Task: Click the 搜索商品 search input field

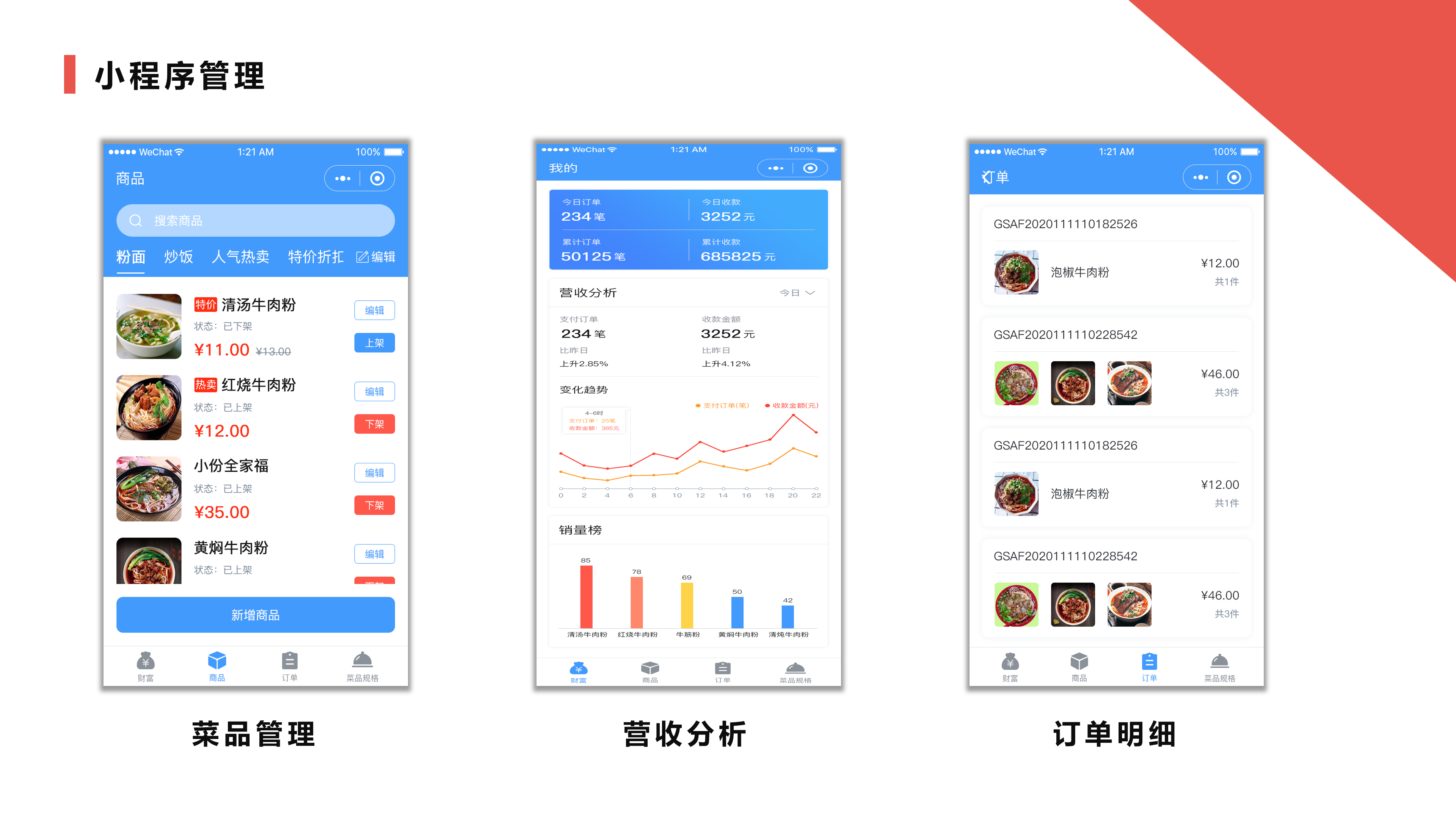Action: point(255,220)
